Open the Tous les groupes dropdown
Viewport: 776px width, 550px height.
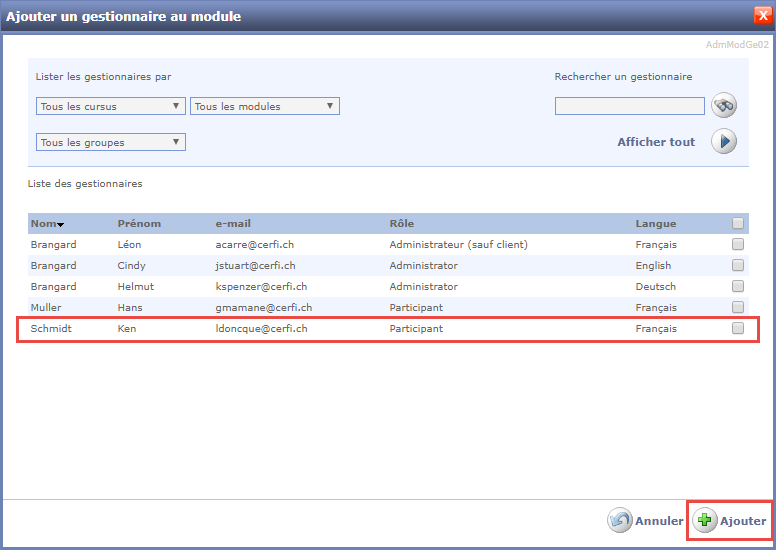click(x=110, y=142)
